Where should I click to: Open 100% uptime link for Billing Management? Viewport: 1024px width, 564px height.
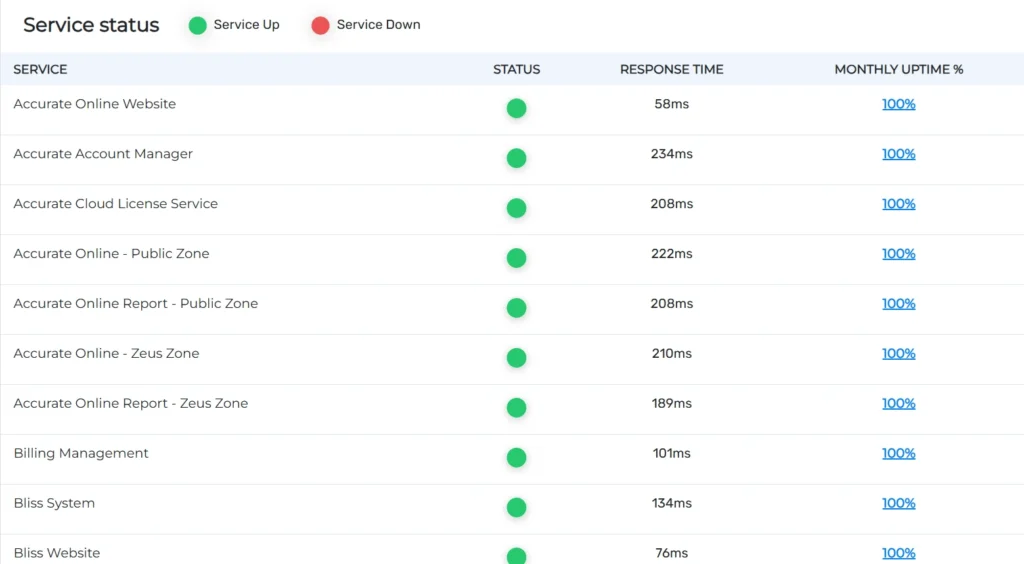point(899,454)
